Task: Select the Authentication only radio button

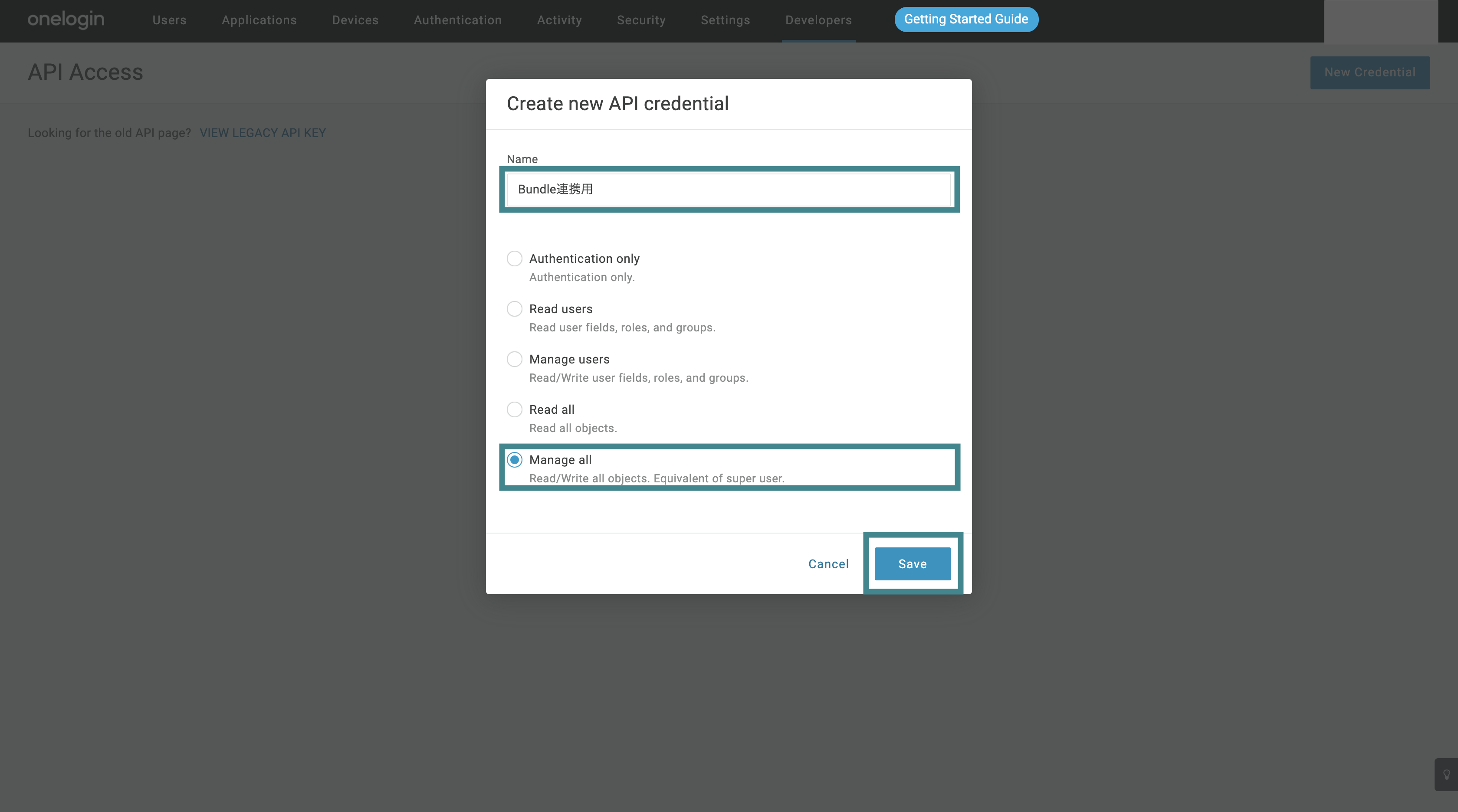Action: click(515, 259)
